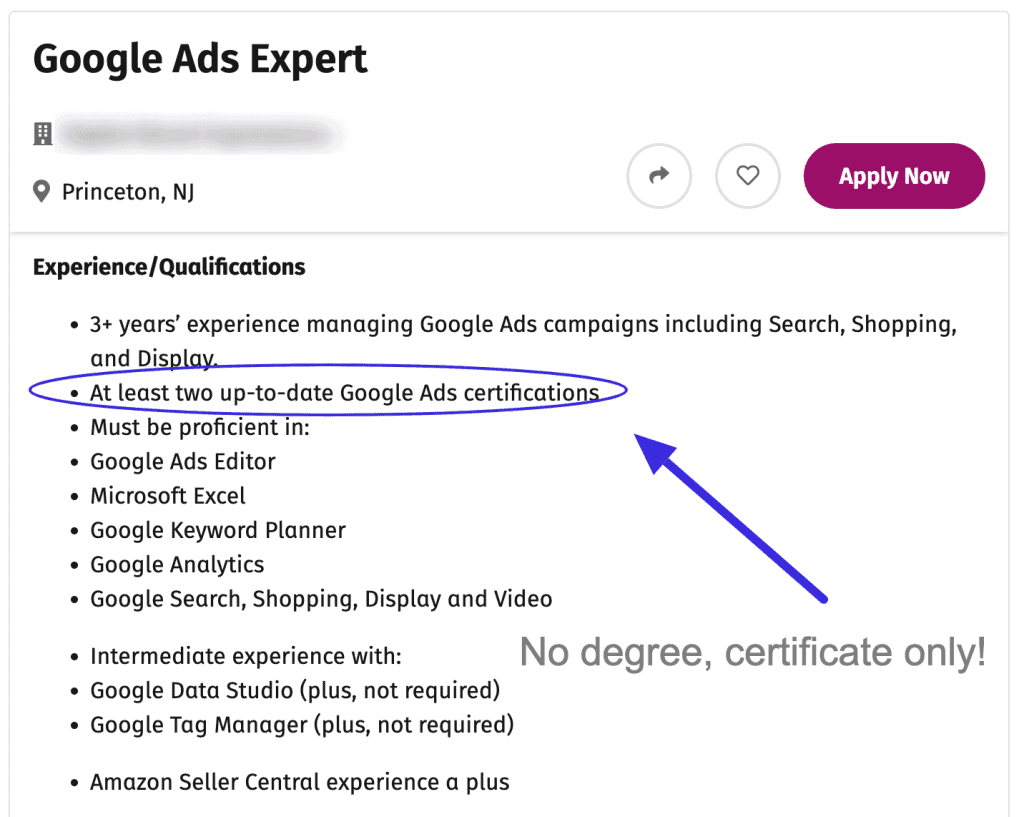Screen dimensions: 1024x817
Task: Click the Google Ads Expert job title
Action: click(200, 59)
